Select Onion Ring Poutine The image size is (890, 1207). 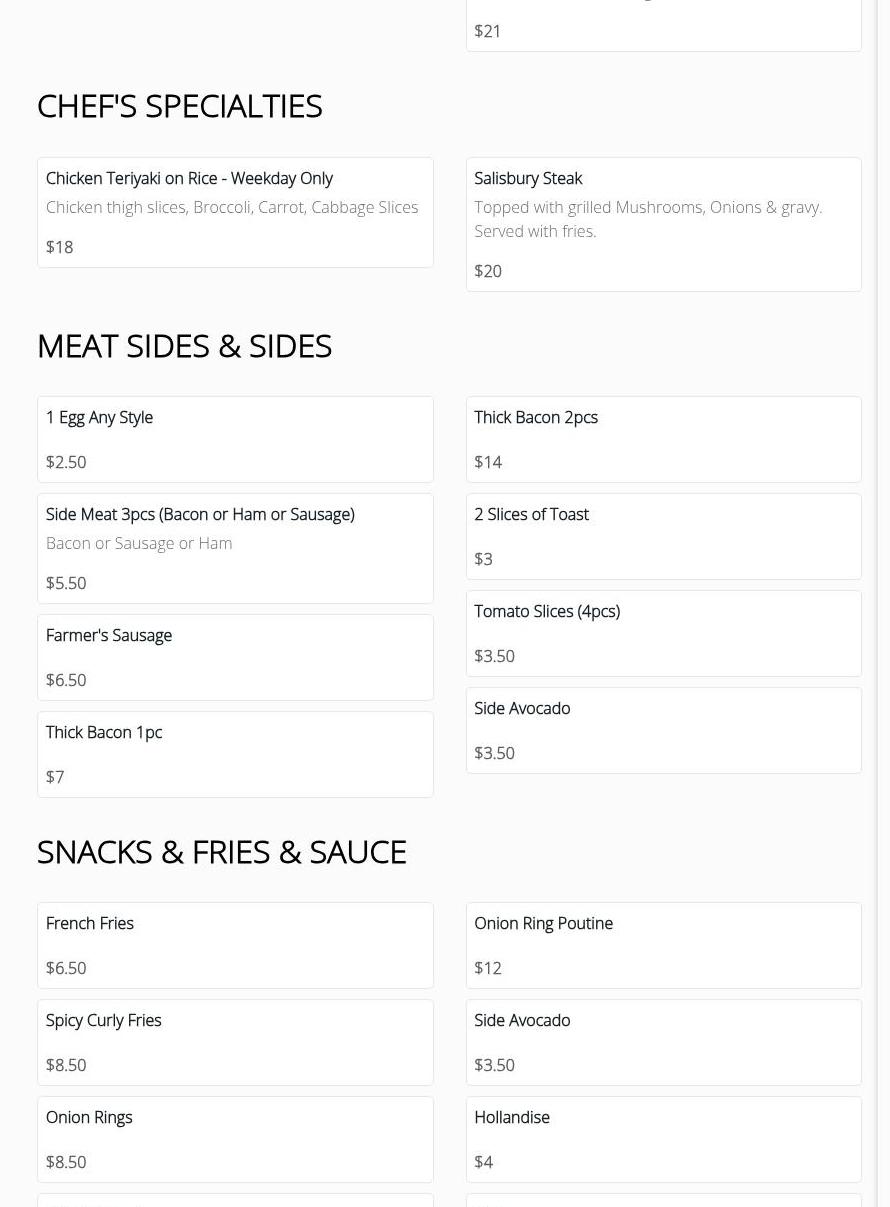tap(663, 945)
